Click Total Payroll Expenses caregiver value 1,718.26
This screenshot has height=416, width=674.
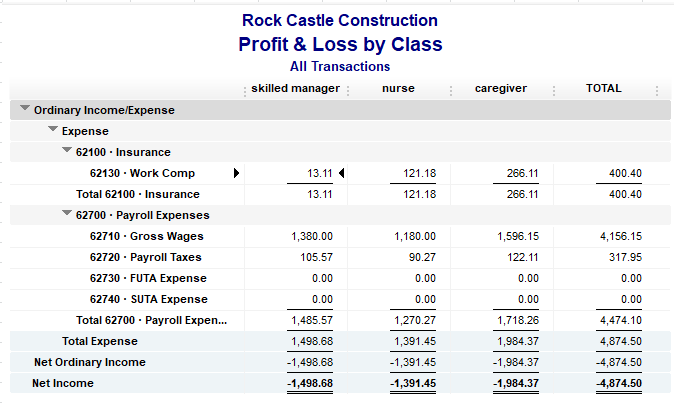point(518,321)
